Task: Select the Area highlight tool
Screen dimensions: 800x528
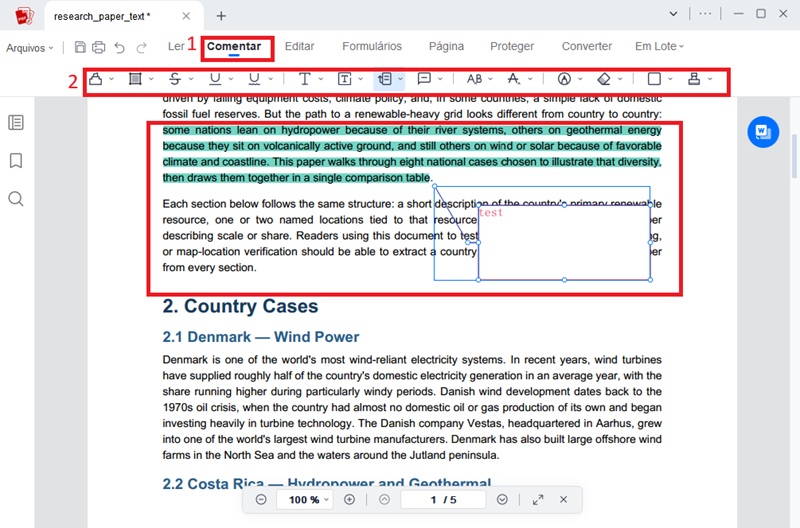Action: tap(135, 79)
